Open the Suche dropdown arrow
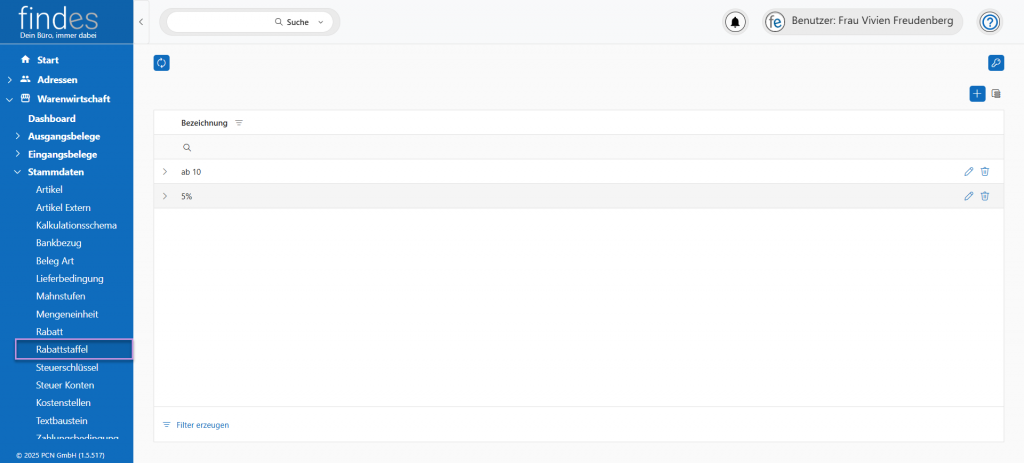The height and width of the screenshot is (463, 1024). click(x=320, y=22)
